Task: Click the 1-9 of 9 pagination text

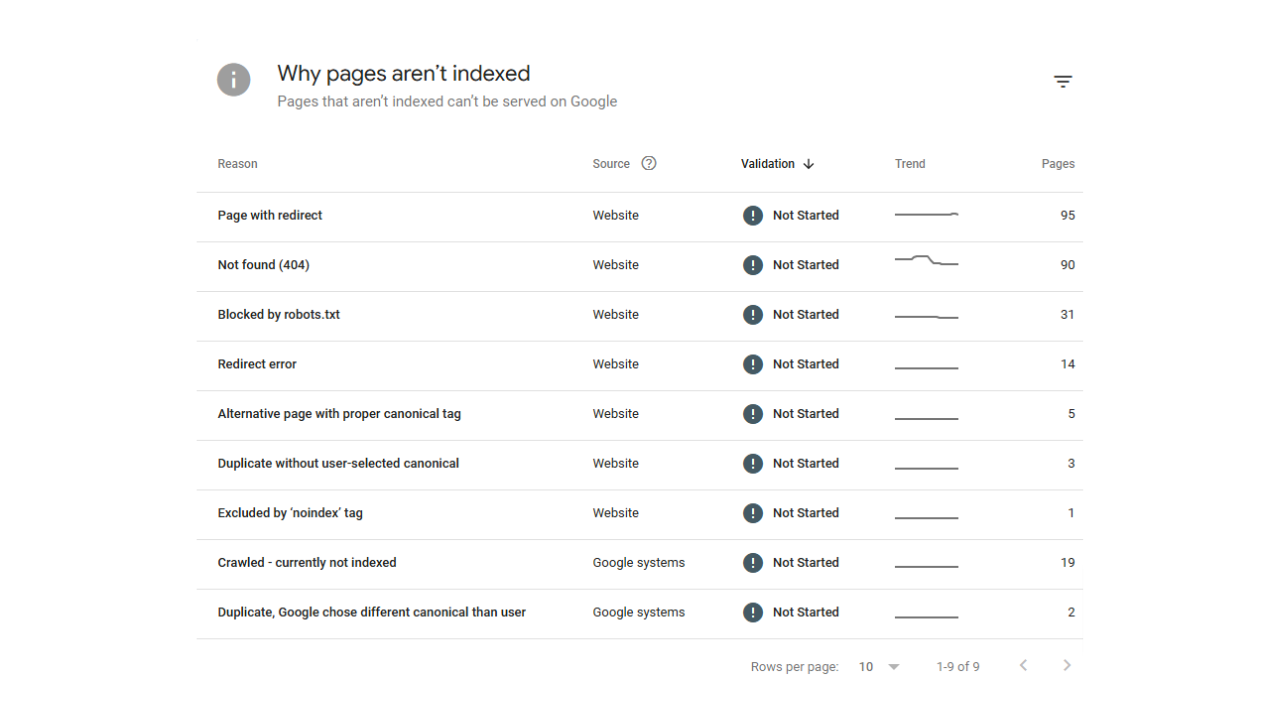Action: (958, 667)
